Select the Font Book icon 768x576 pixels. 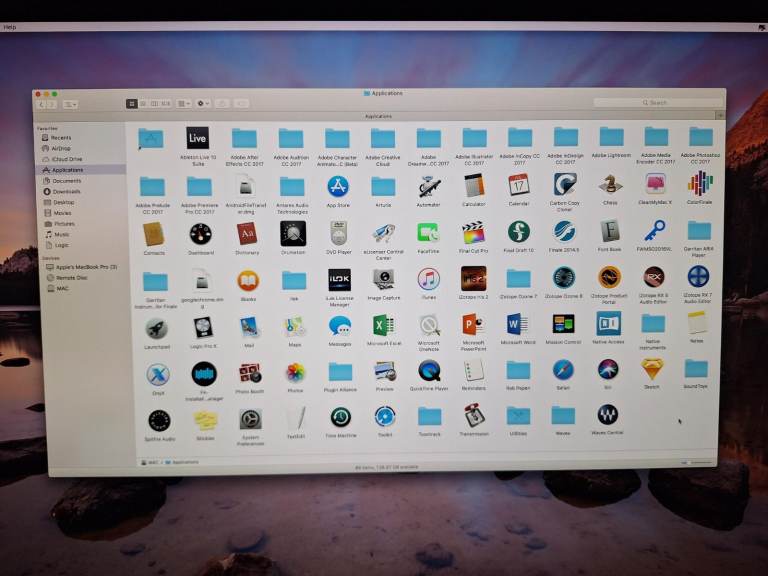pos(610,231)
